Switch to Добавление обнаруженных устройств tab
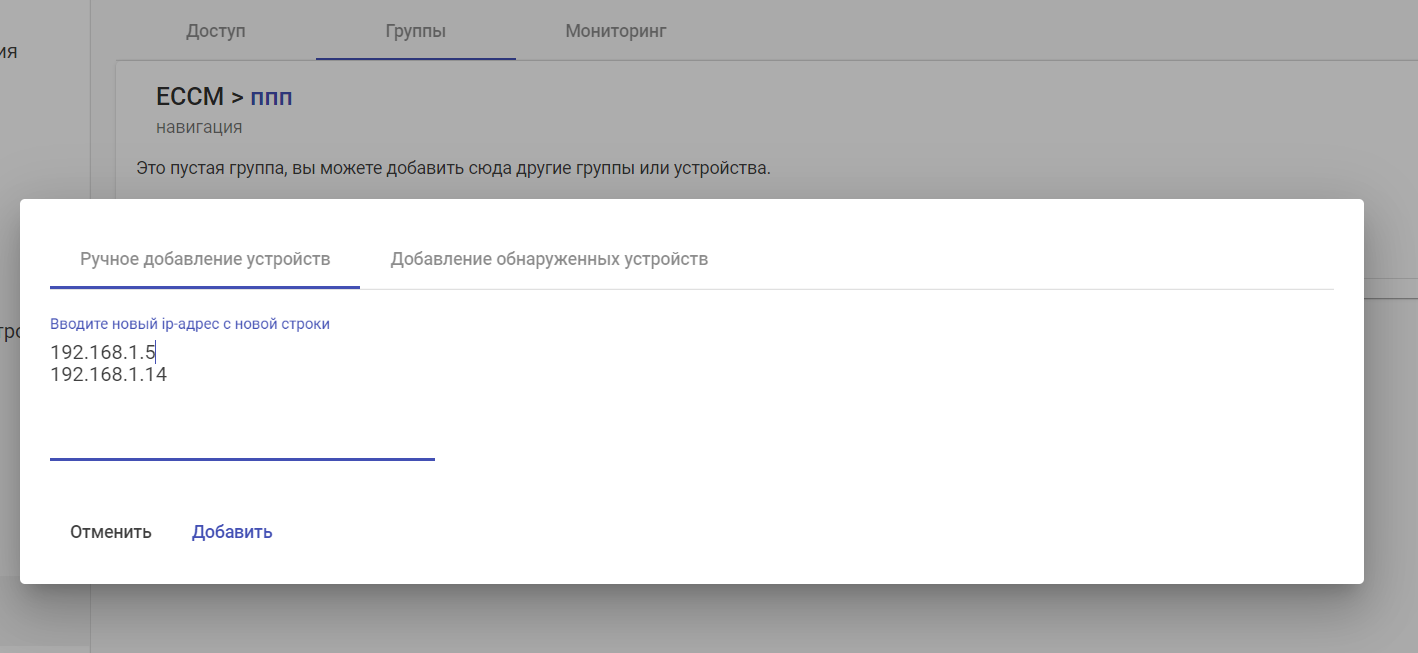 tap(549, 259)
